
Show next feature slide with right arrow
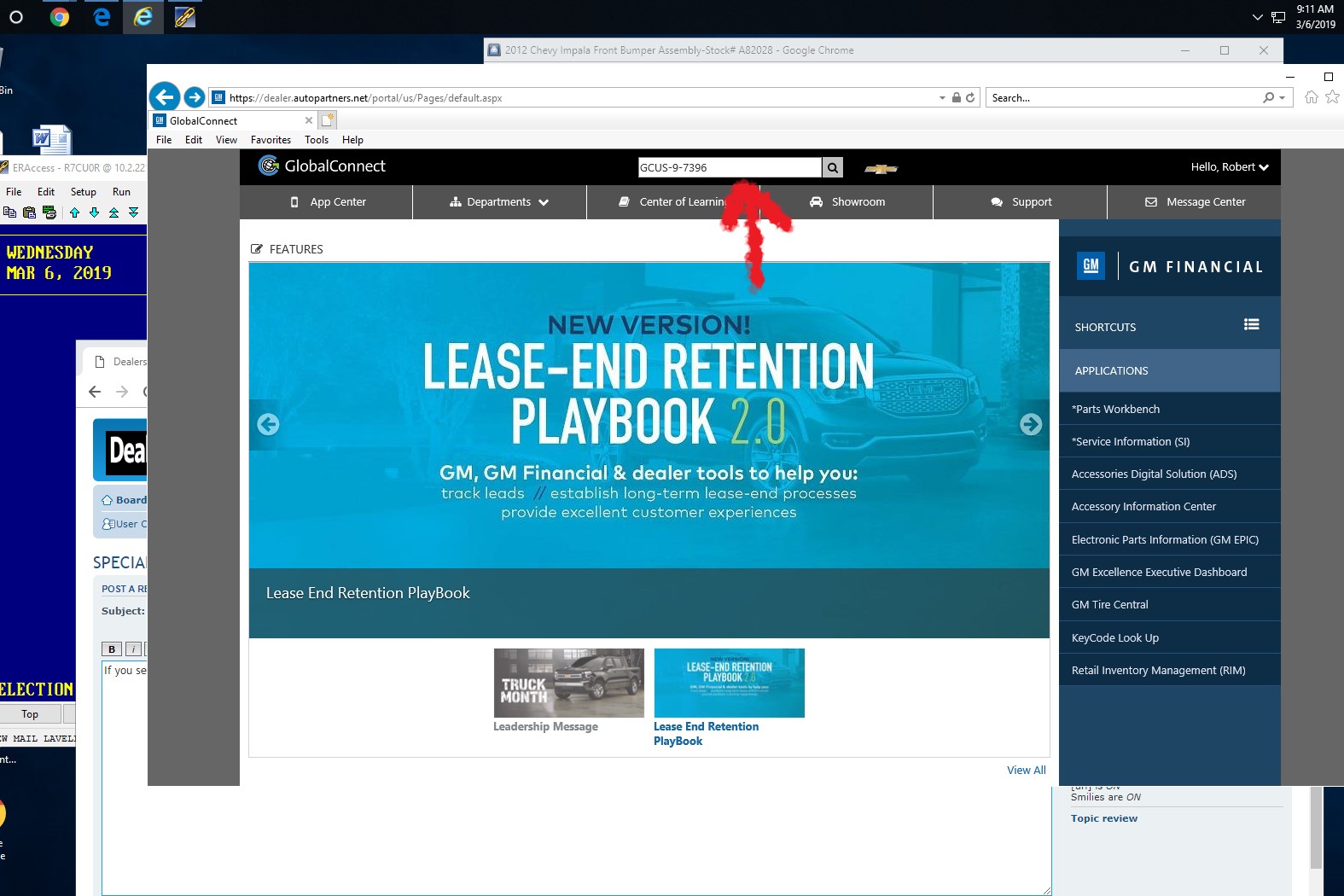1031,424
